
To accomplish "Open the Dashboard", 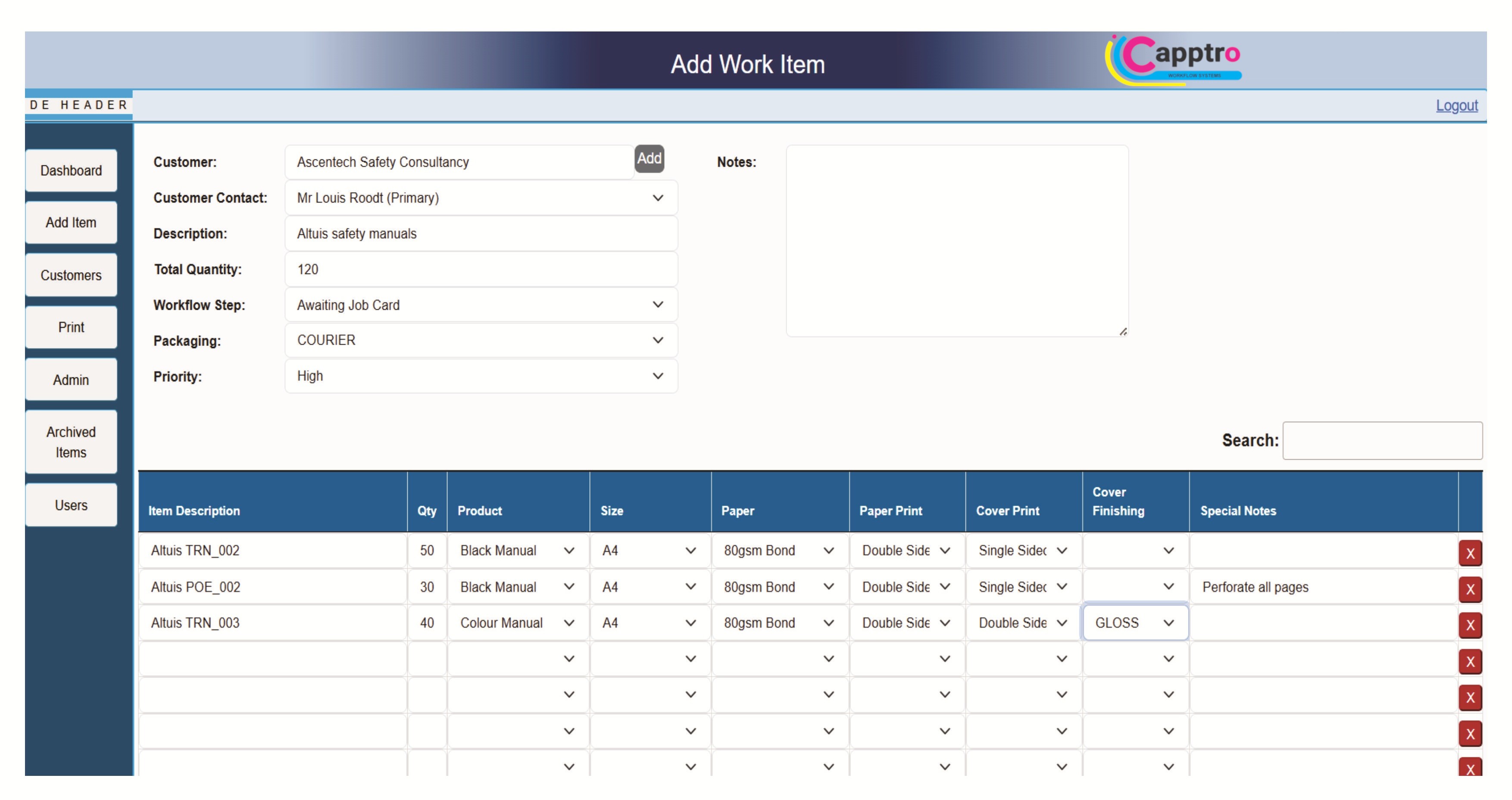I will tap(70, 170).
